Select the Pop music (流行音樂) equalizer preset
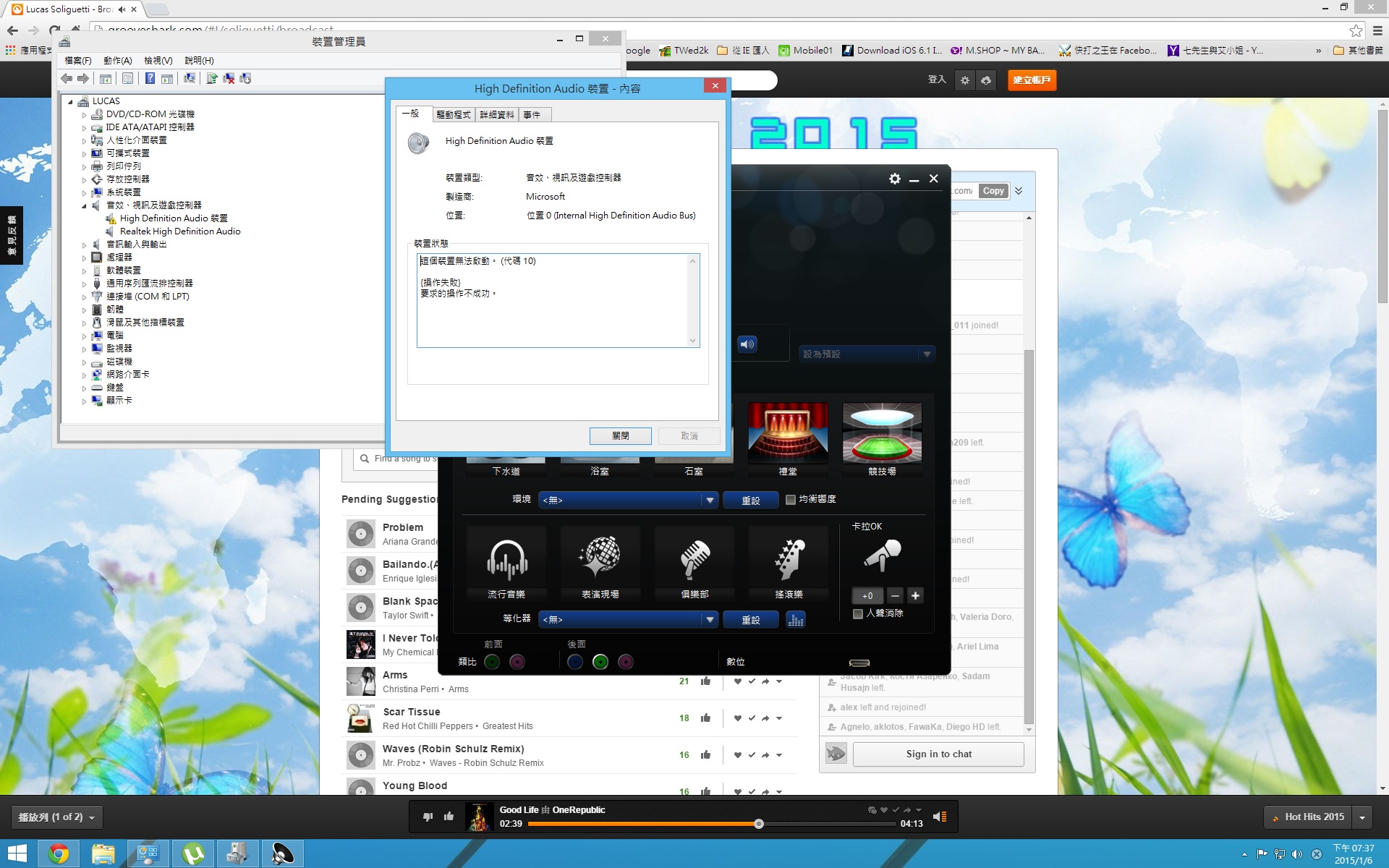Viewport: 1389px width, 868px height. (506, 562)
